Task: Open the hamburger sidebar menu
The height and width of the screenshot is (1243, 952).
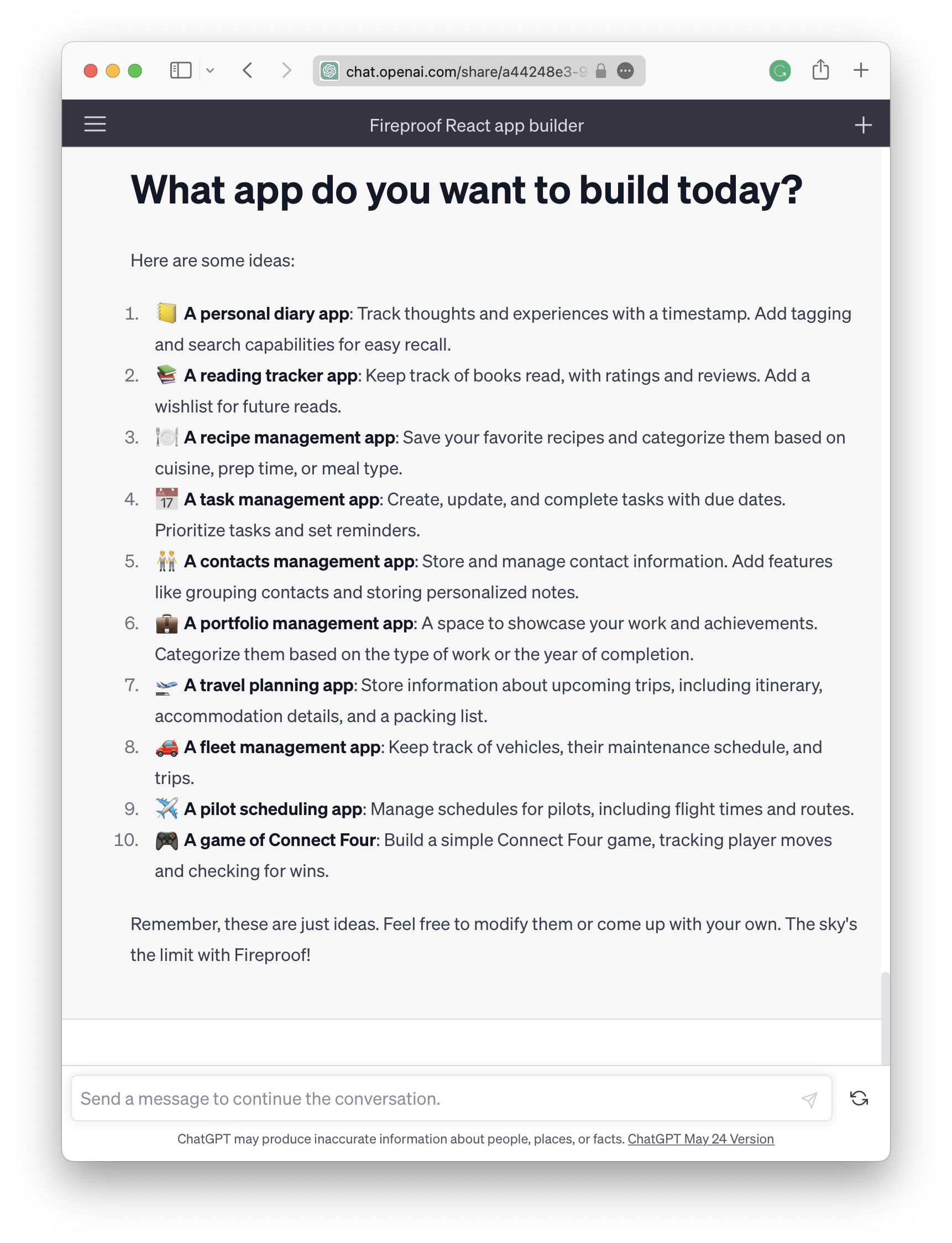Action: point(95,124)
